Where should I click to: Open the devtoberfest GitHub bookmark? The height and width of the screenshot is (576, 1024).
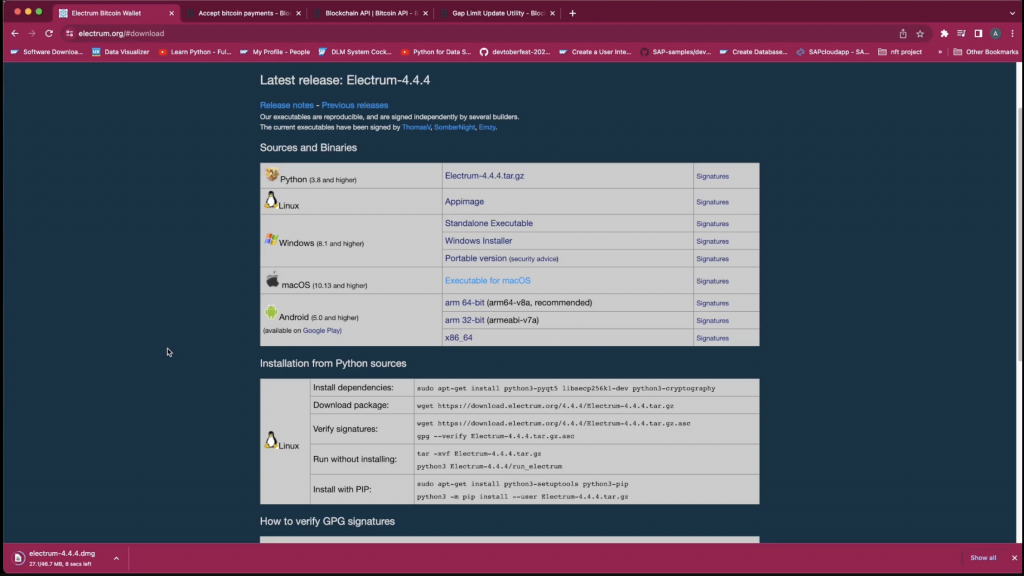(x=515, y=52)
